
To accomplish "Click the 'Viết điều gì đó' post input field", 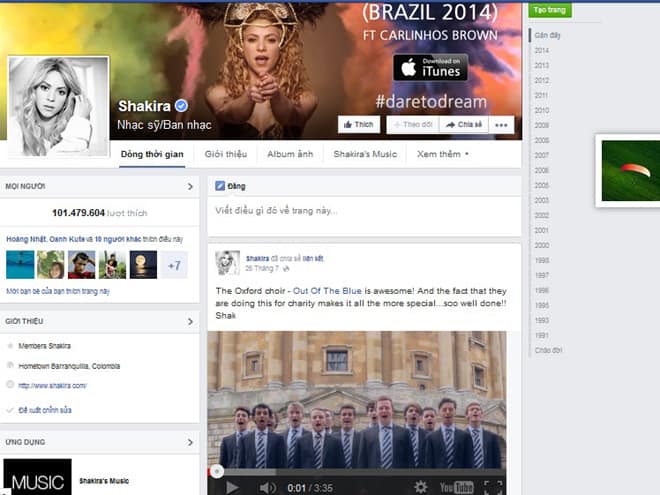I will 364,211.
